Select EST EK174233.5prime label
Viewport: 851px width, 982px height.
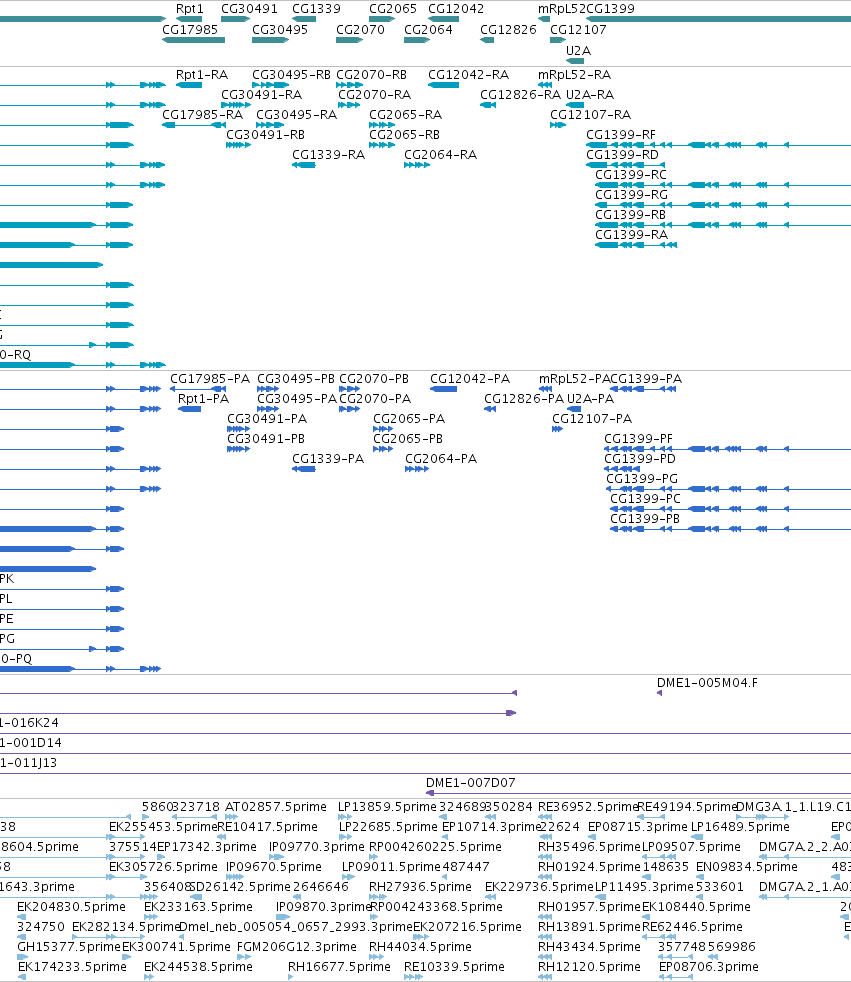(x=72, y=967)
